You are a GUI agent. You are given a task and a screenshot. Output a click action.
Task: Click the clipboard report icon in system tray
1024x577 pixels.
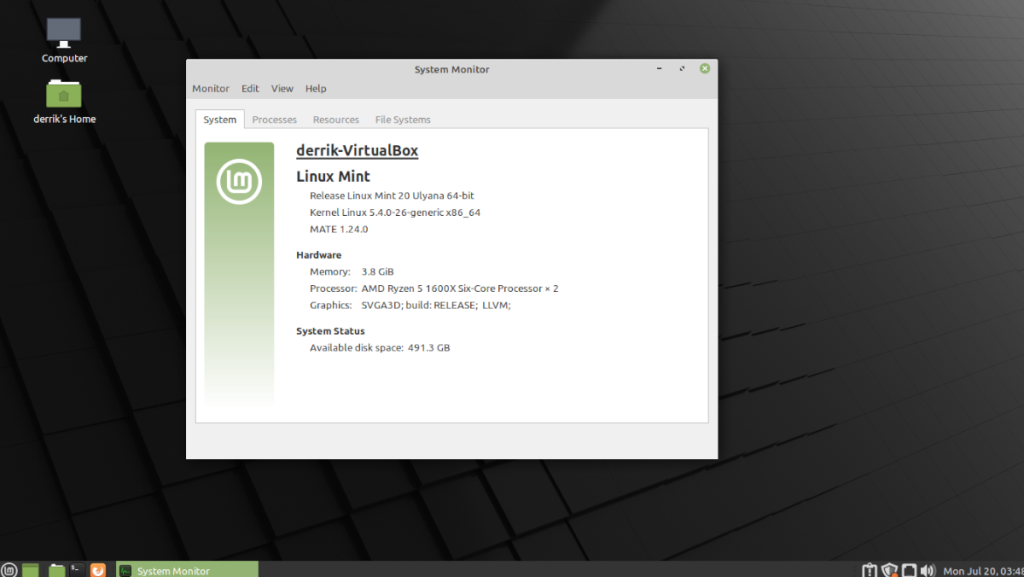[870, 569]
